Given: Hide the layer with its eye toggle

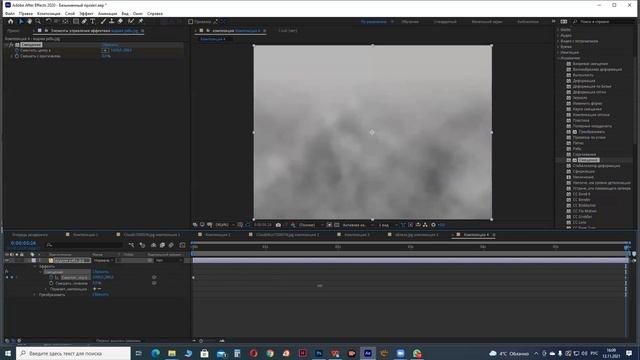Looking at the screenshot, I should pos(7,260).
